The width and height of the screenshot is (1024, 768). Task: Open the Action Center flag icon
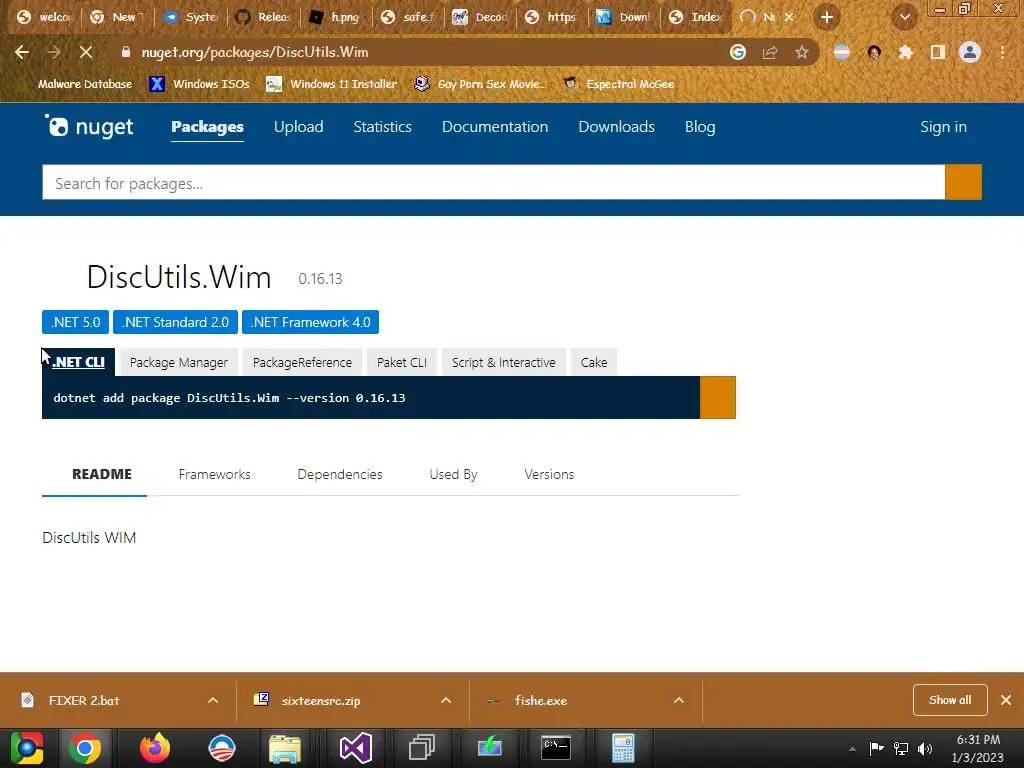point(876,748)
